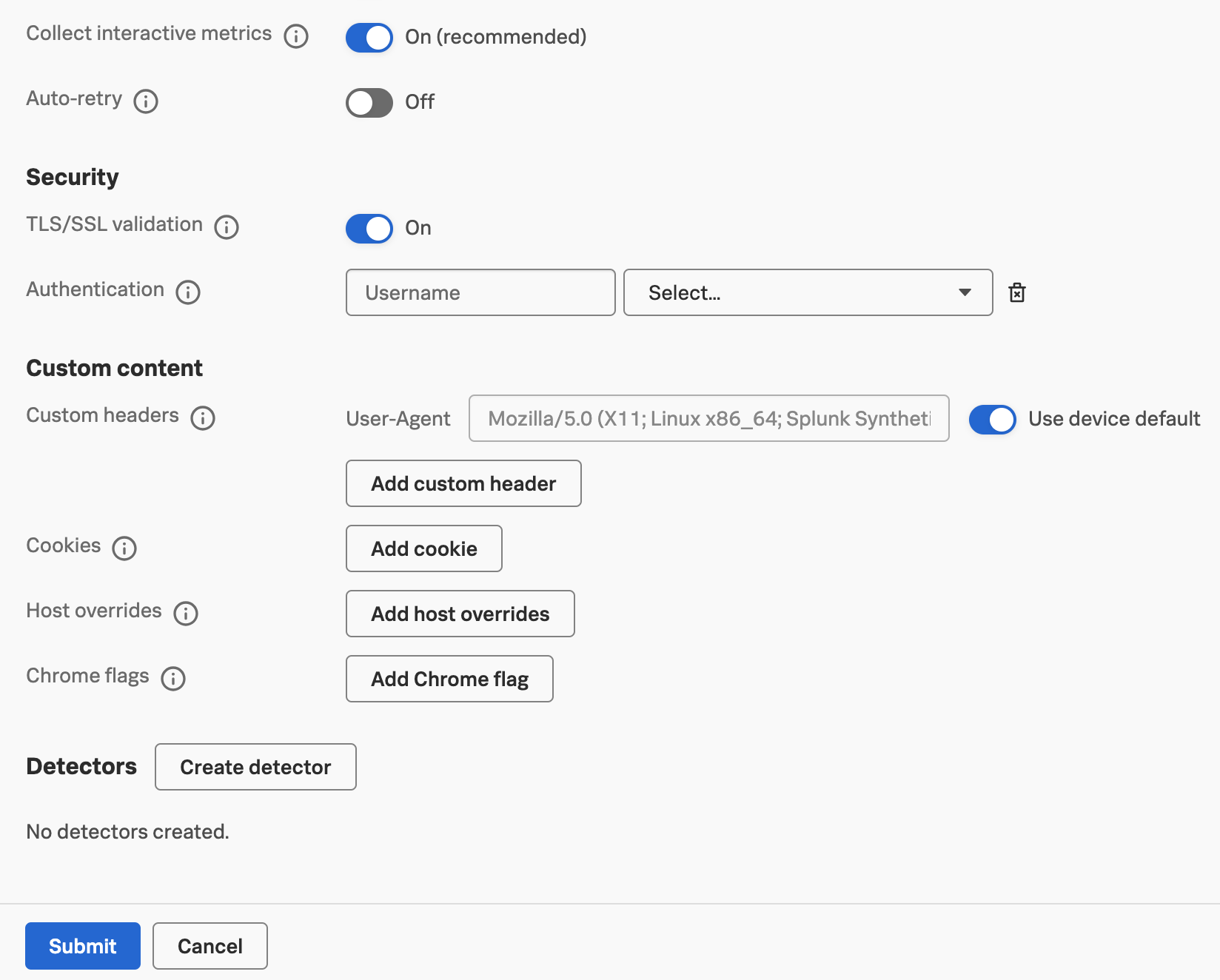Open the Auto-retry info tooltip

tap(146, 102)
